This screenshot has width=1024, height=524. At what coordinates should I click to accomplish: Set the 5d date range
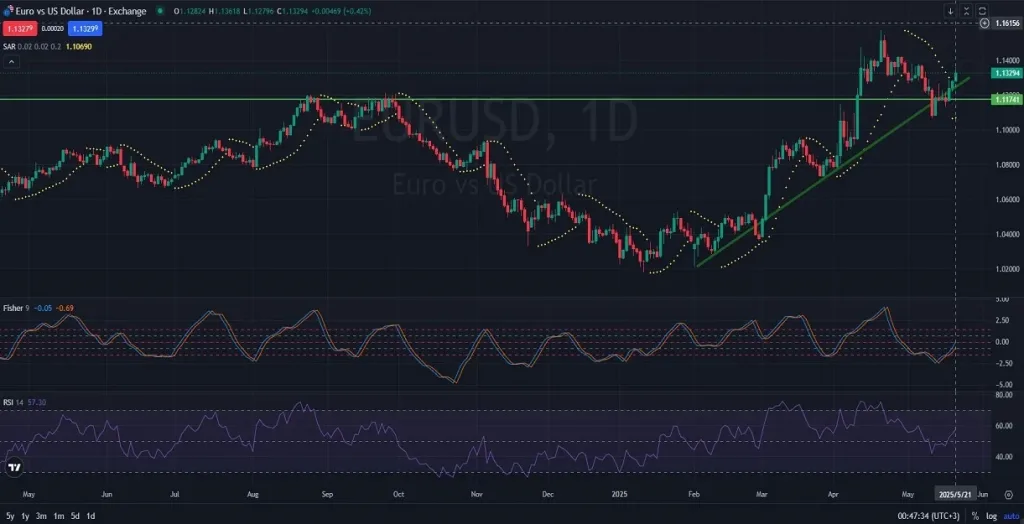click(x=76, y=516)
